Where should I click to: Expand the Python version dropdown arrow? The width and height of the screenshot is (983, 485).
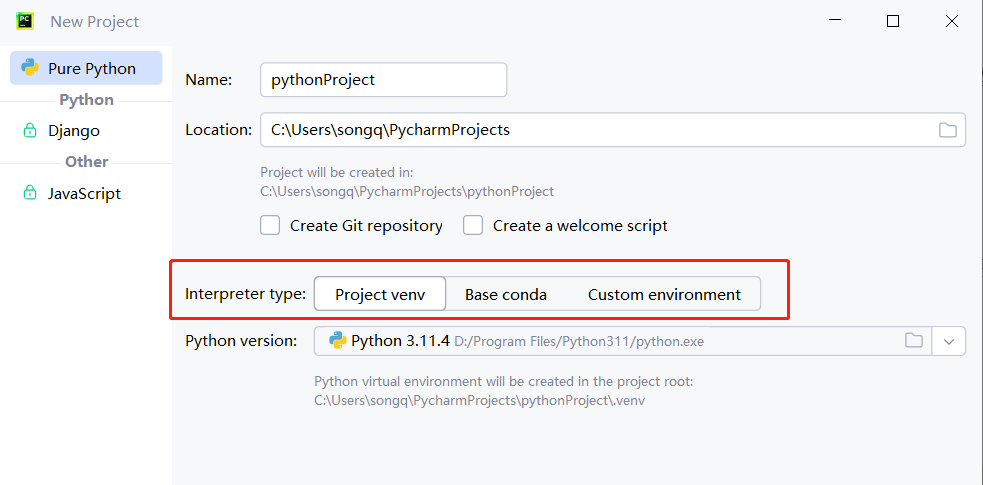coord(949,341)
